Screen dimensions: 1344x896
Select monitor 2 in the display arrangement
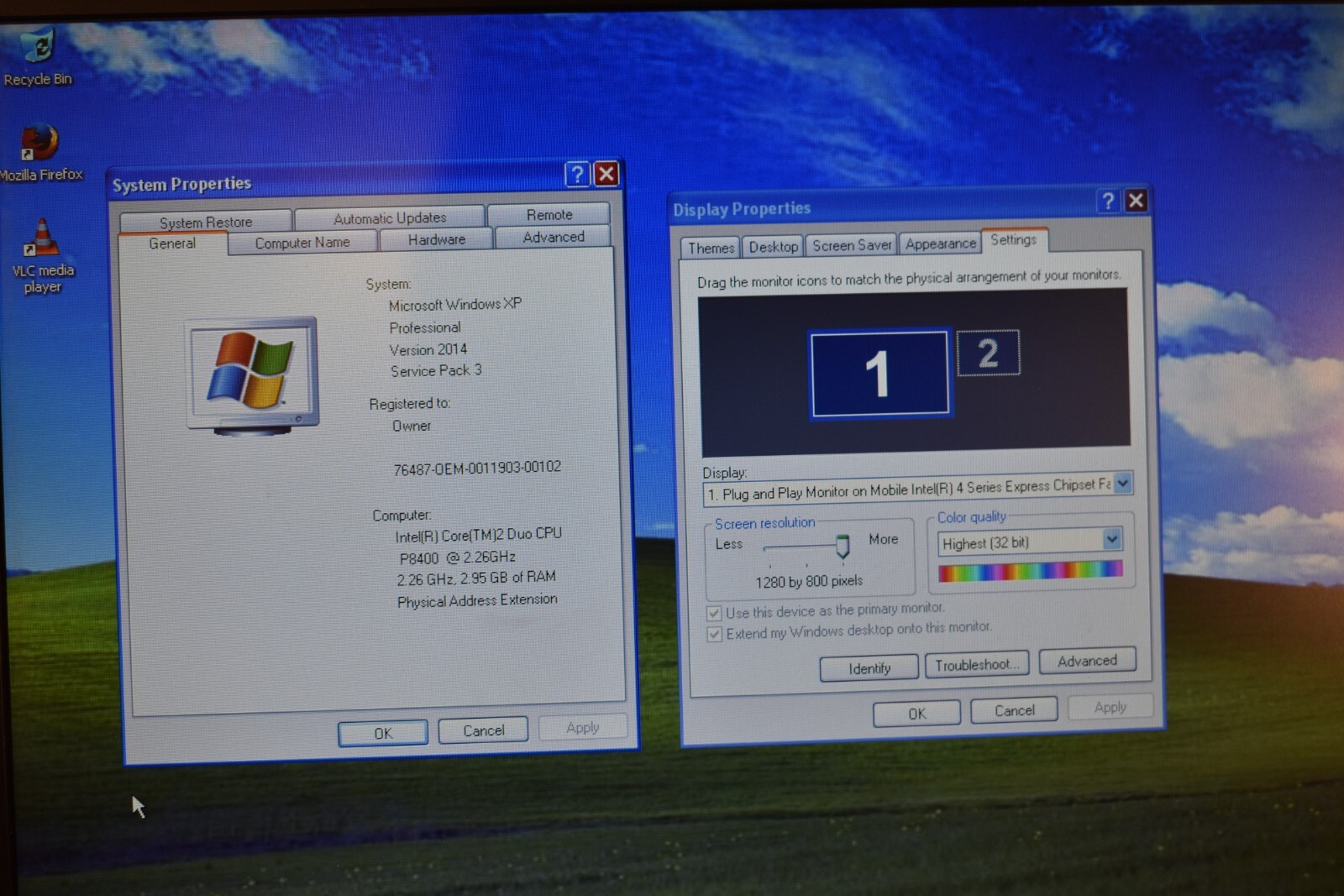pos(988,353)
